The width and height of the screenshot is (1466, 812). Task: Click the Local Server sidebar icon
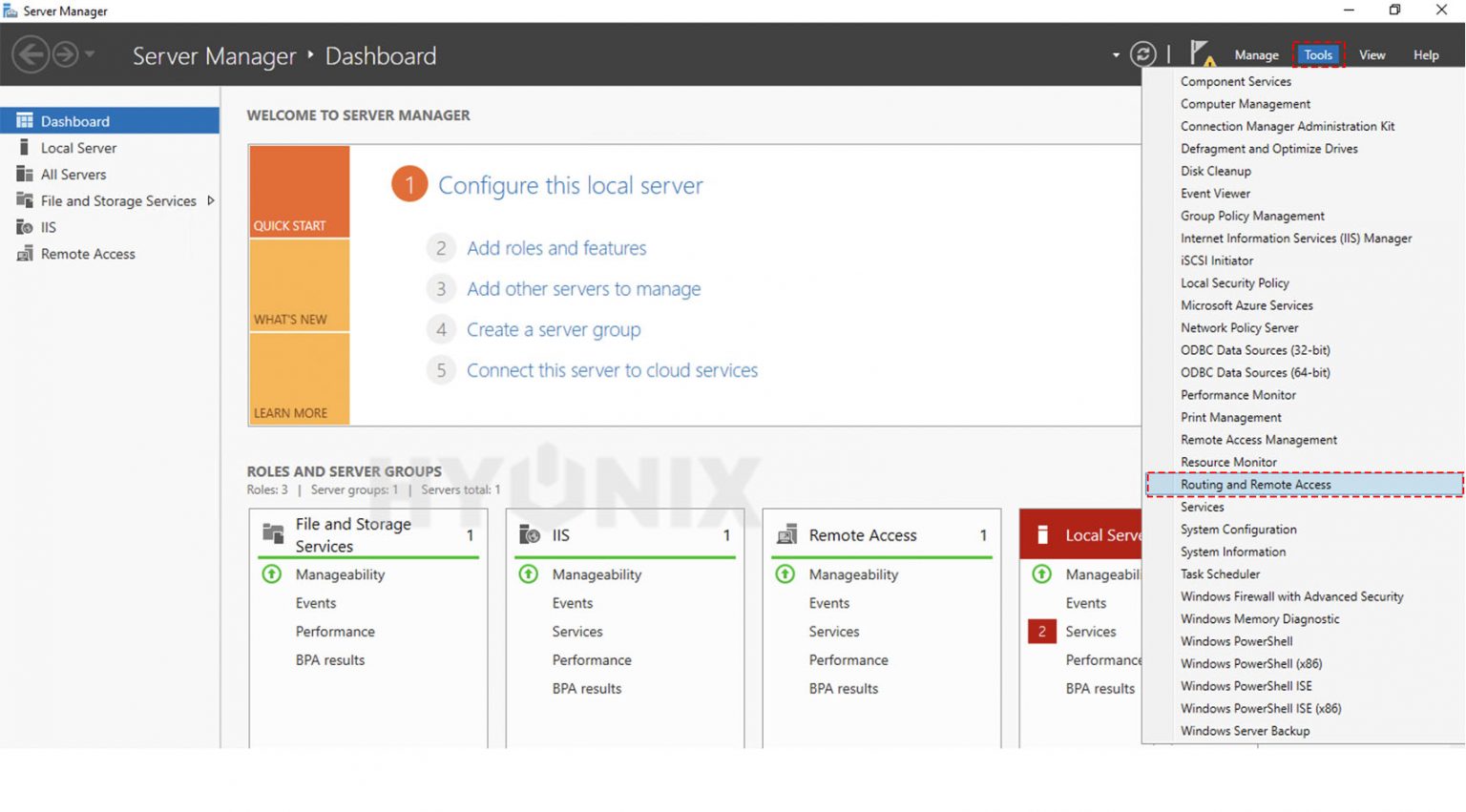[25, 148]
